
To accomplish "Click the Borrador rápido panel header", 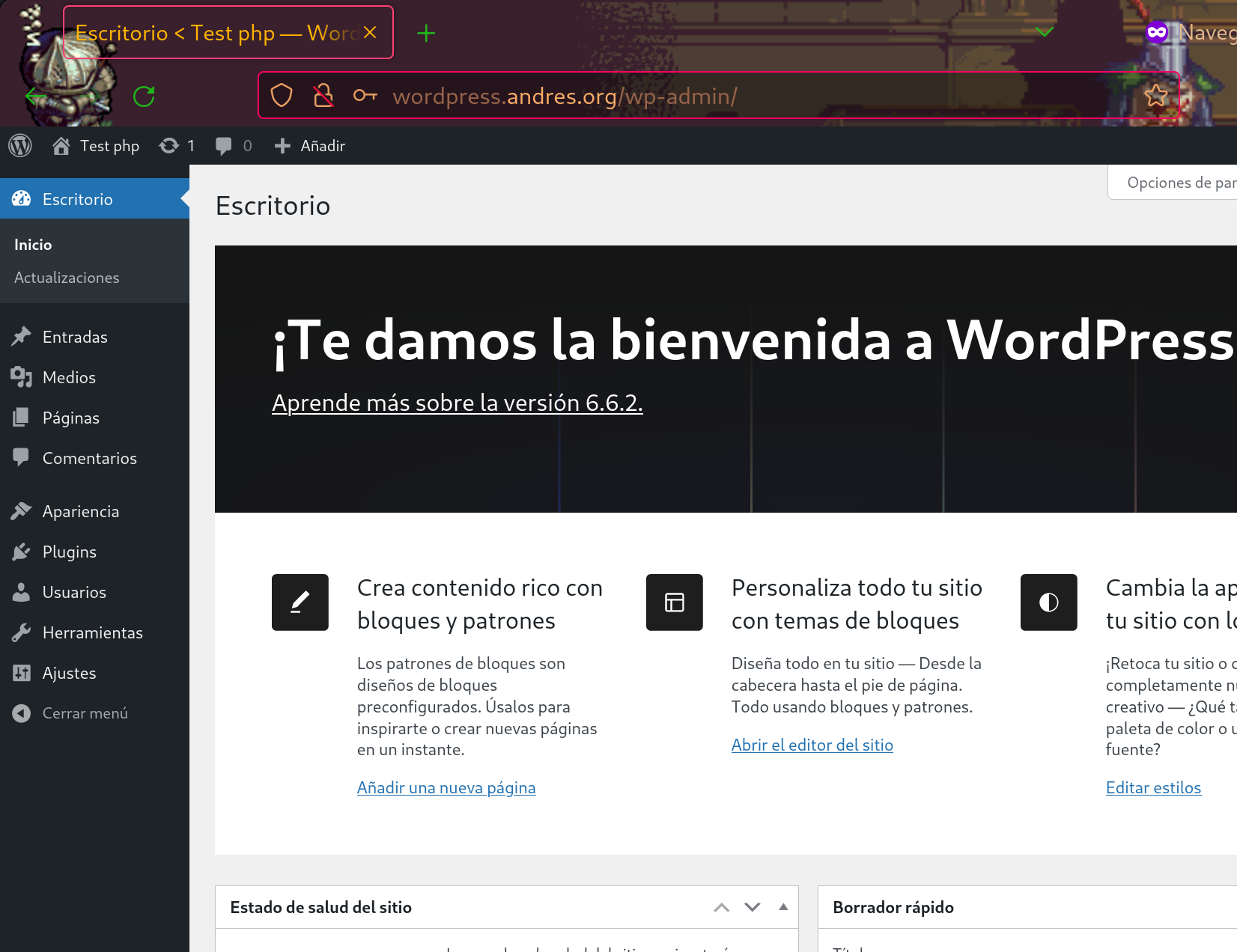I will tap(1027, 907).
